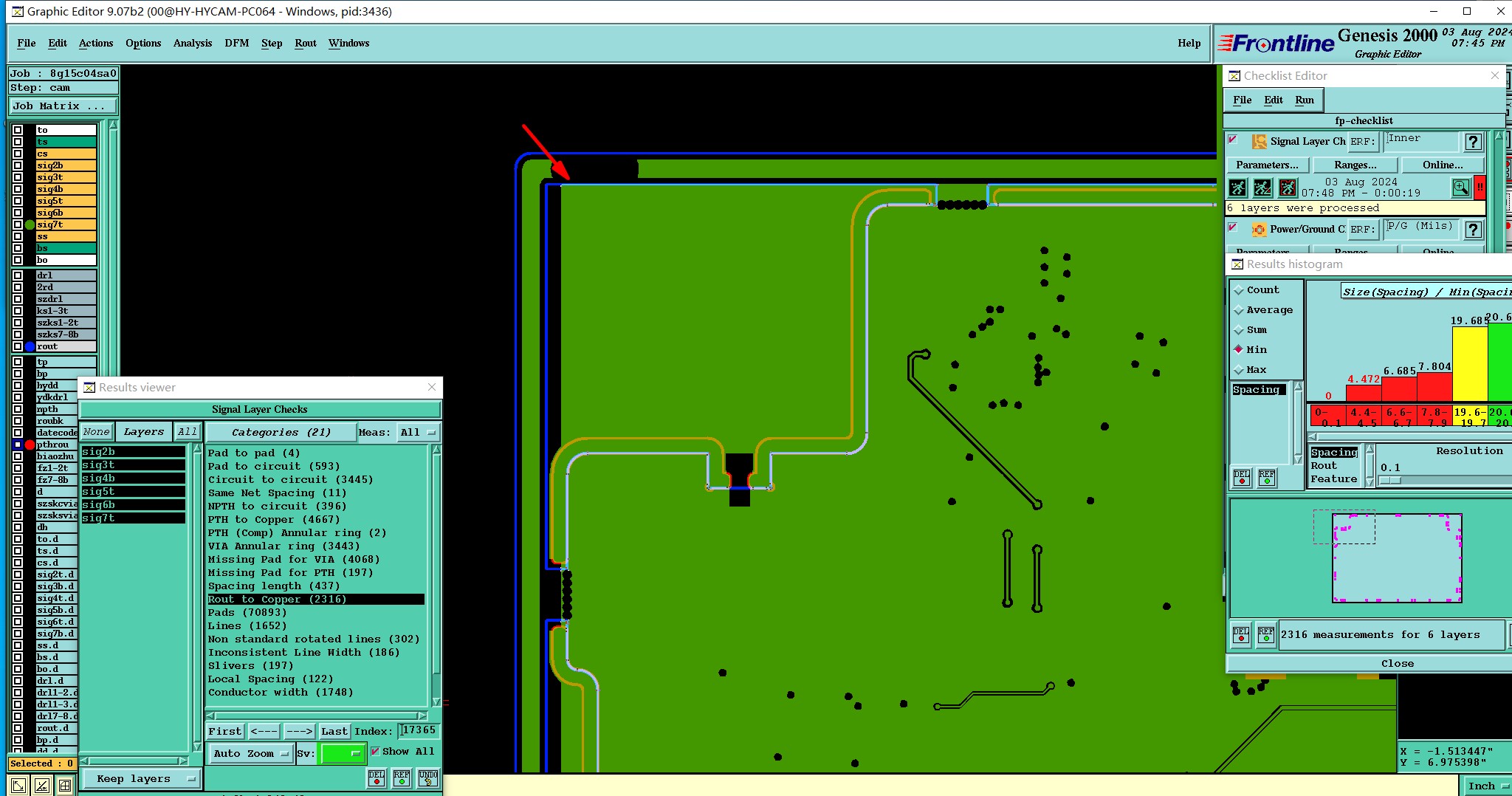Screen dimensions: 1512x796
Task: Select Pad to circuit (593) category
Action: (x=274, y=467)
